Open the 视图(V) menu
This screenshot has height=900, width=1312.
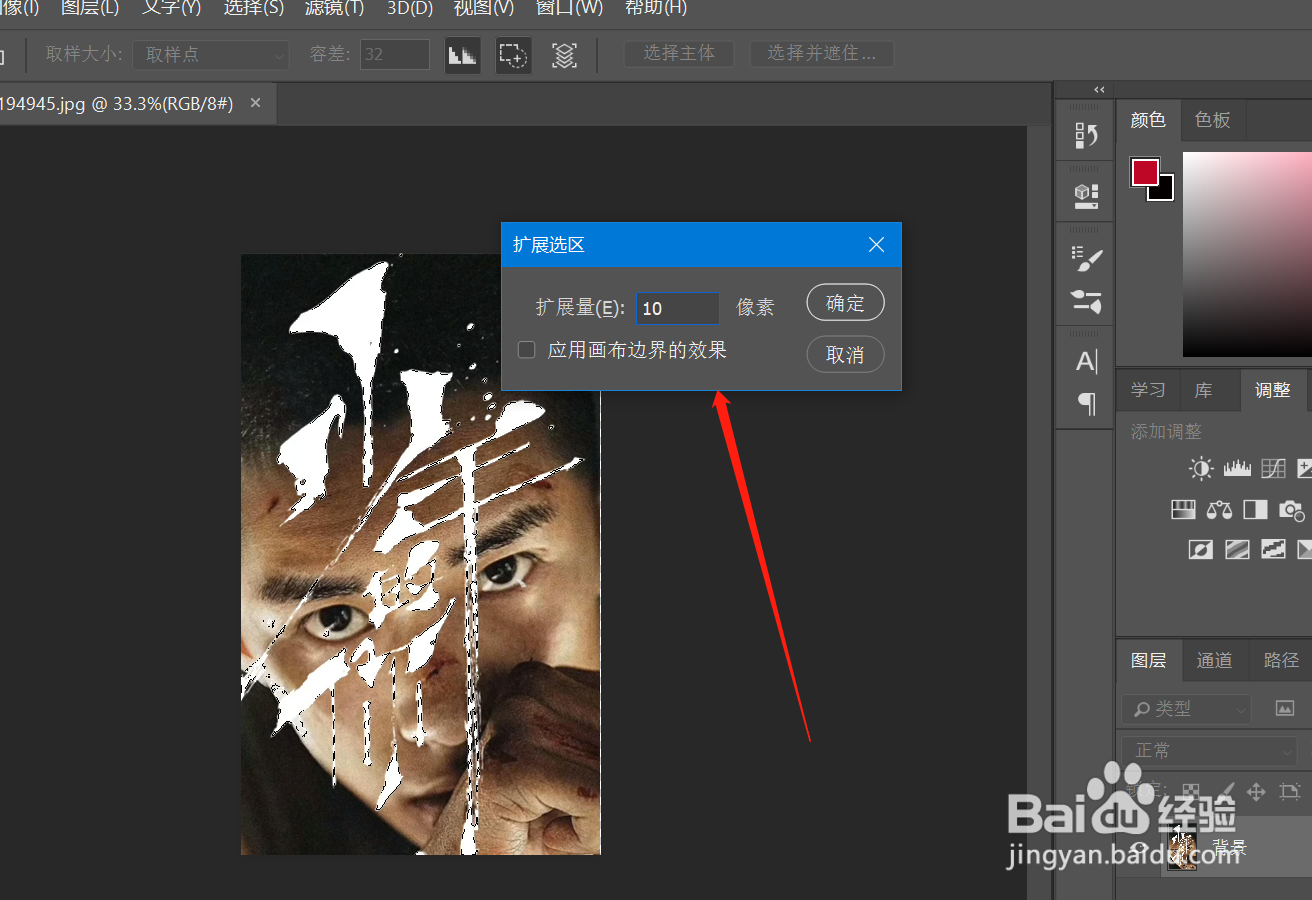point(484,8)
